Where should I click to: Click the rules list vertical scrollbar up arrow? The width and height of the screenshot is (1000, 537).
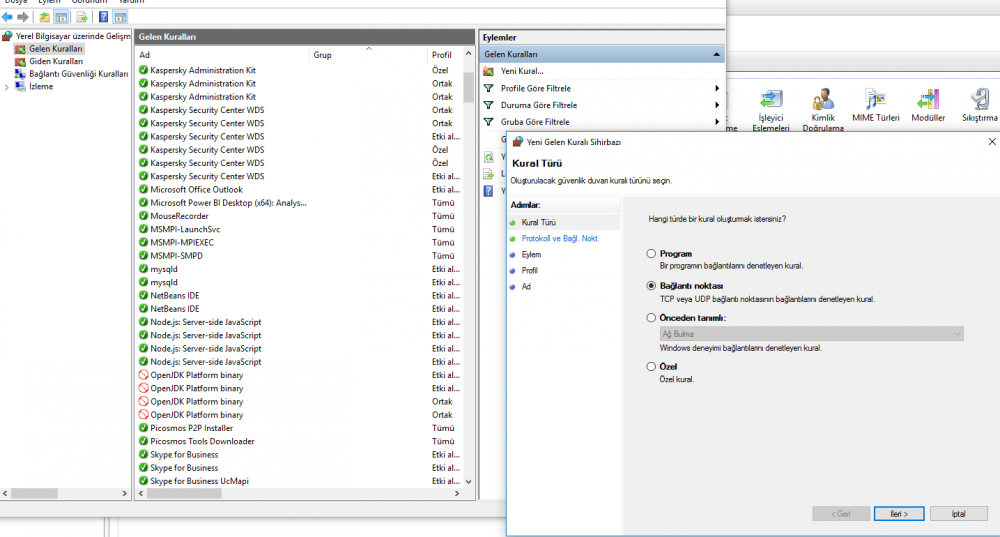pos(469,54)
